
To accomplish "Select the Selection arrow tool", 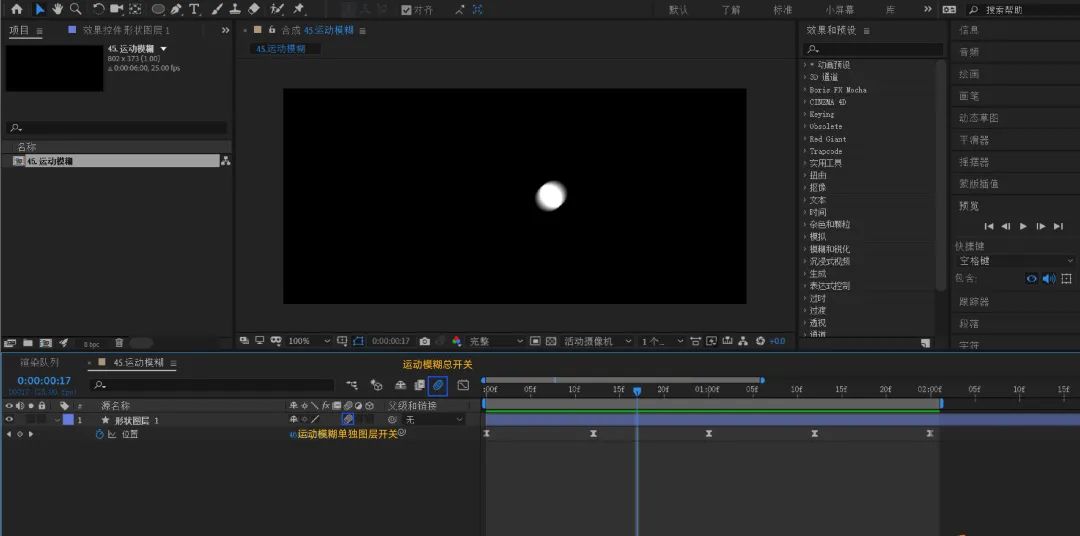I will pyautogui.click(x=39, y=9).
